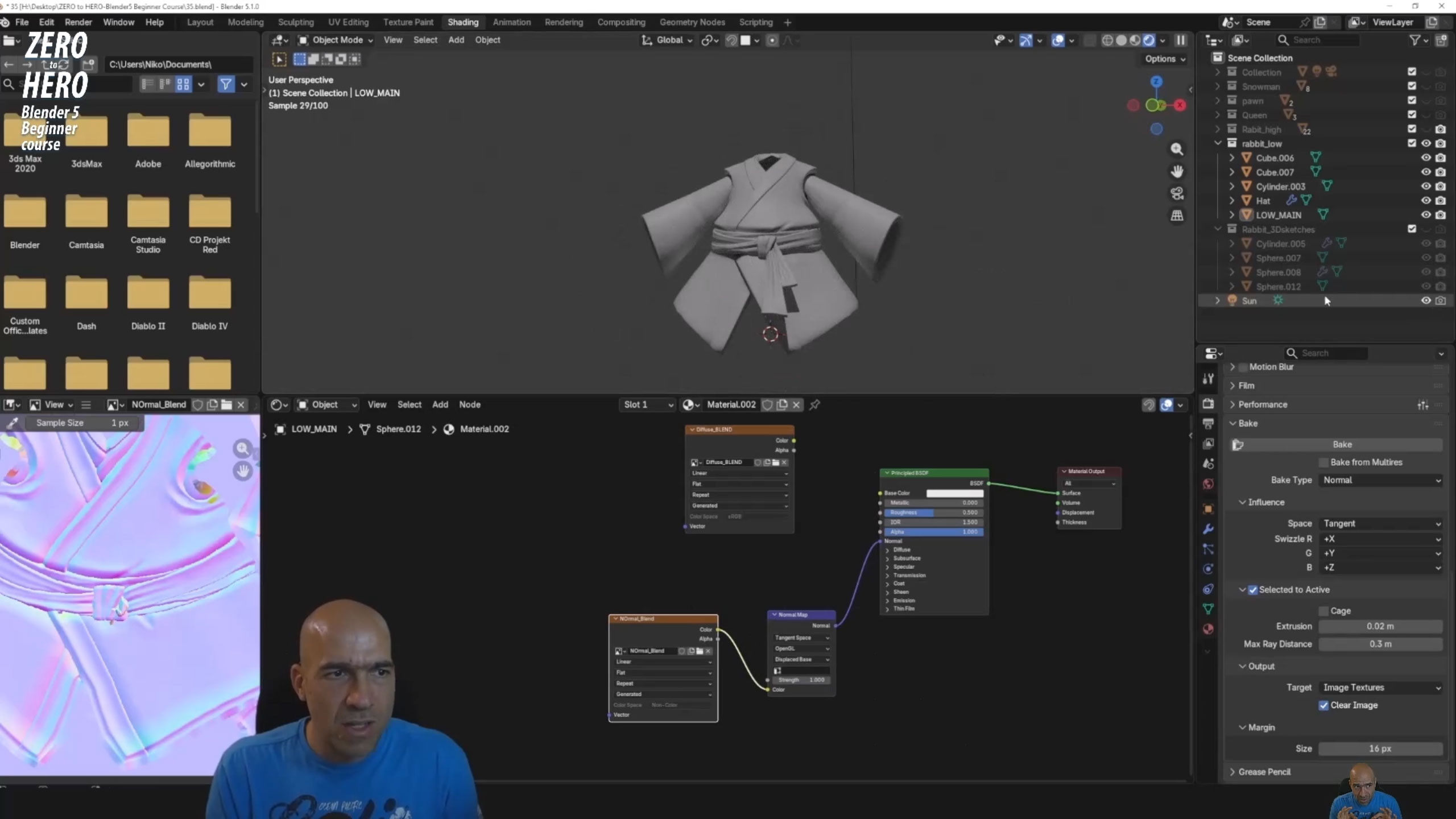The height and width of the screenshot is (819, 1456).
Task: Open the Output properties tab
Action: coord(1208,424)
